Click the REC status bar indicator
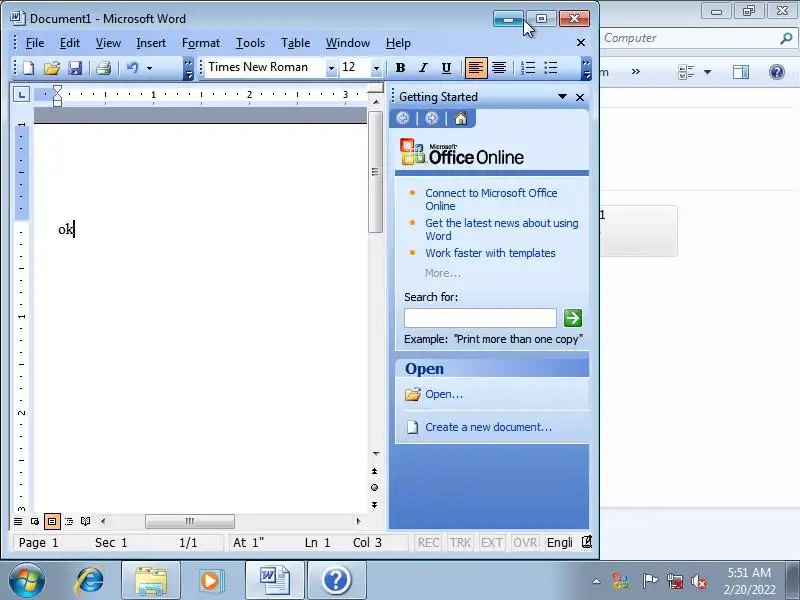Screen dimensions: 800x600 428,542
